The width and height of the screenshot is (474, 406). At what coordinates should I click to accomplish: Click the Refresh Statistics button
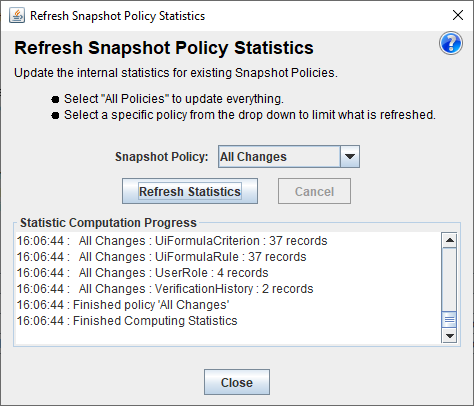(x=190, y=191)
